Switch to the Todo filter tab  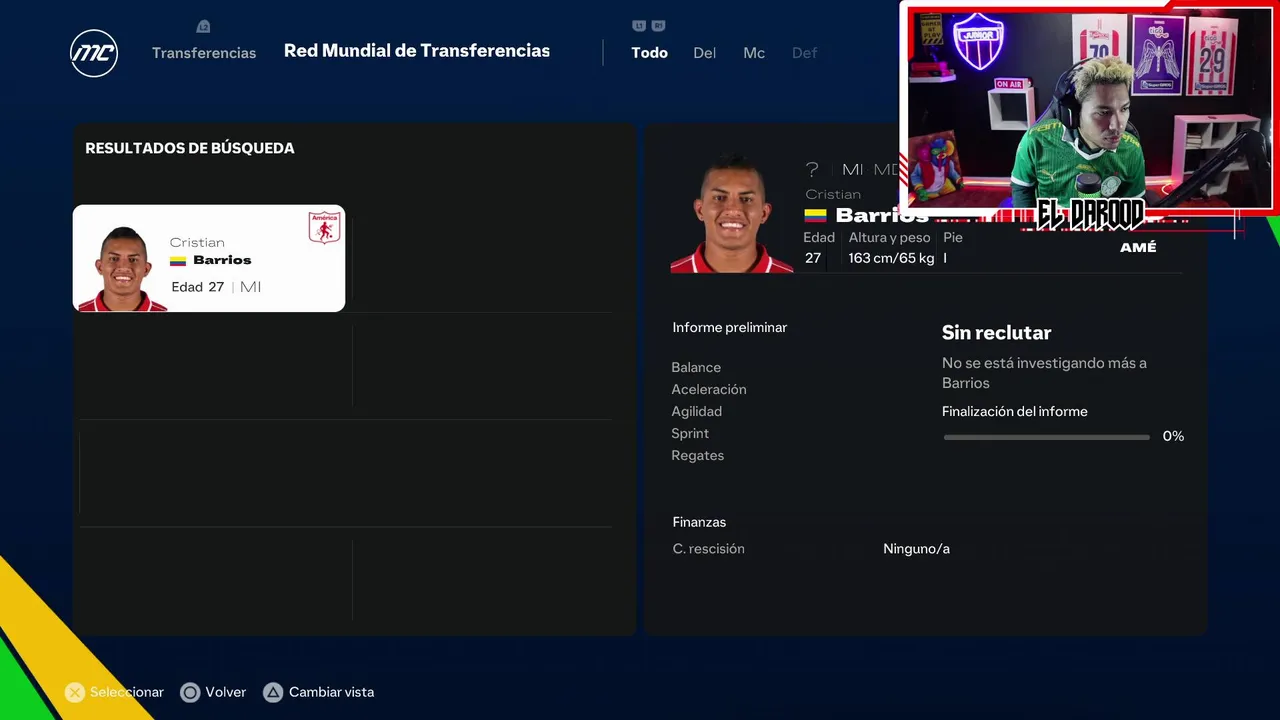click(x=649, y=53)
